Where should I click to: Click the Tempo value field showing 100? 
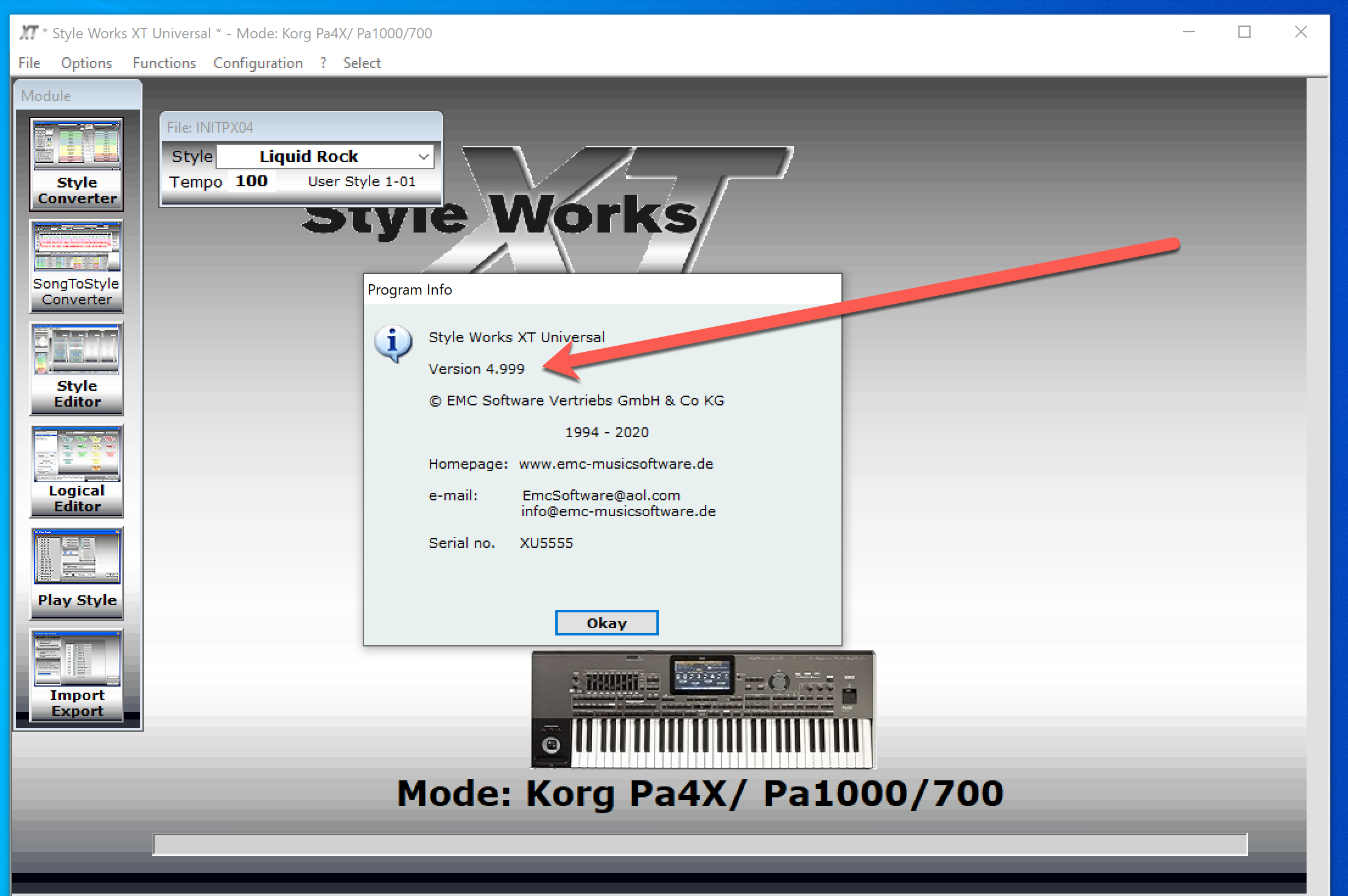tap(251, 180)
